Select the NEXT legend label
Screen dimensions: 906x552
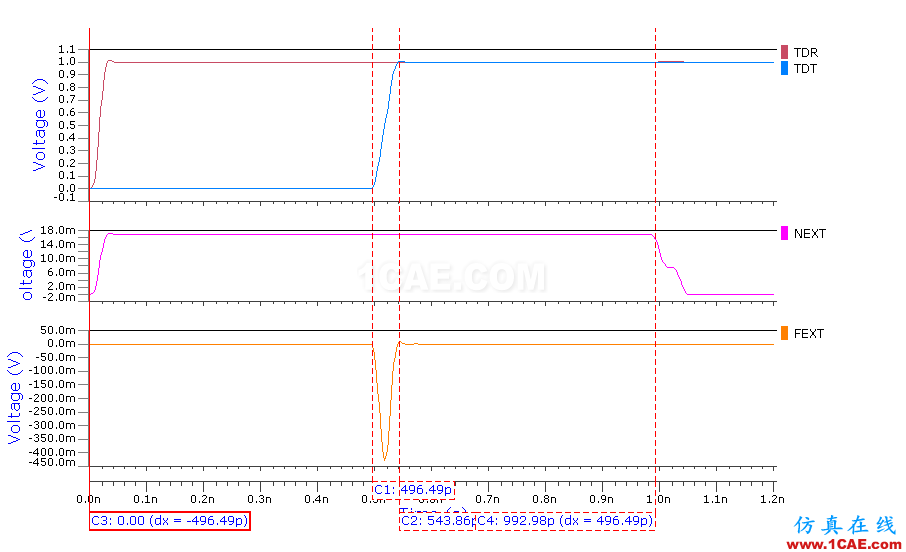pos(810,234)
